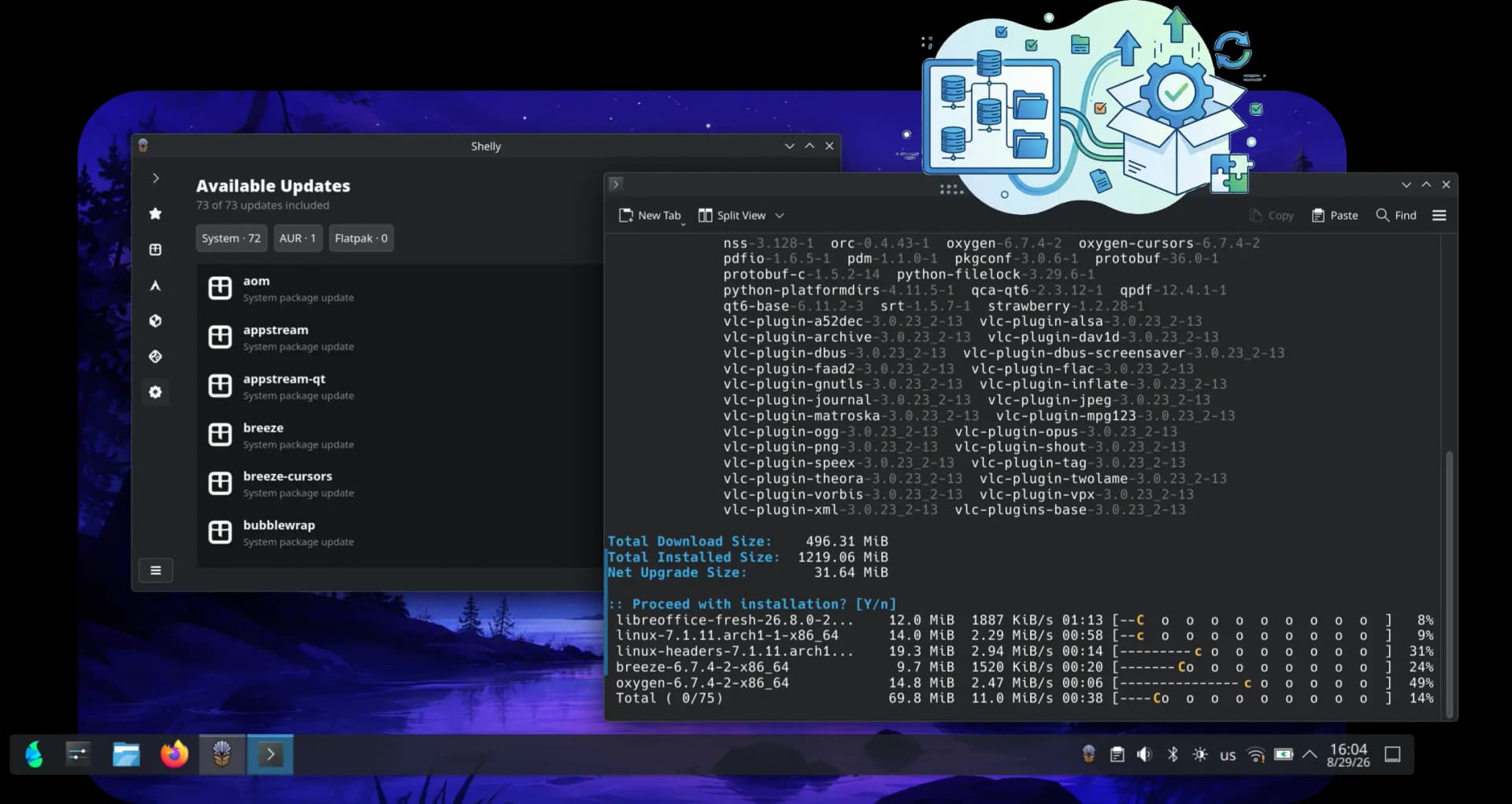Open the AUR page in Shelly sidebar
Viewport: 1512px width, 804px height.
[x=155, y=285]
